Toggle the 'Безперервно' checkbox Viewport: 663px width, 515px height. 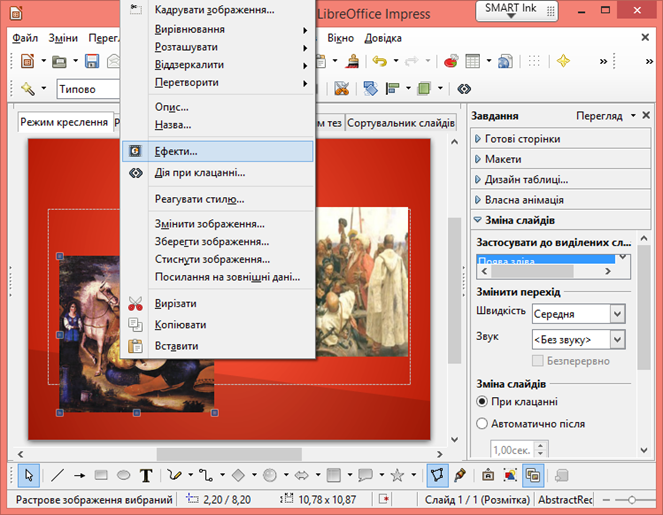(537, 361)
